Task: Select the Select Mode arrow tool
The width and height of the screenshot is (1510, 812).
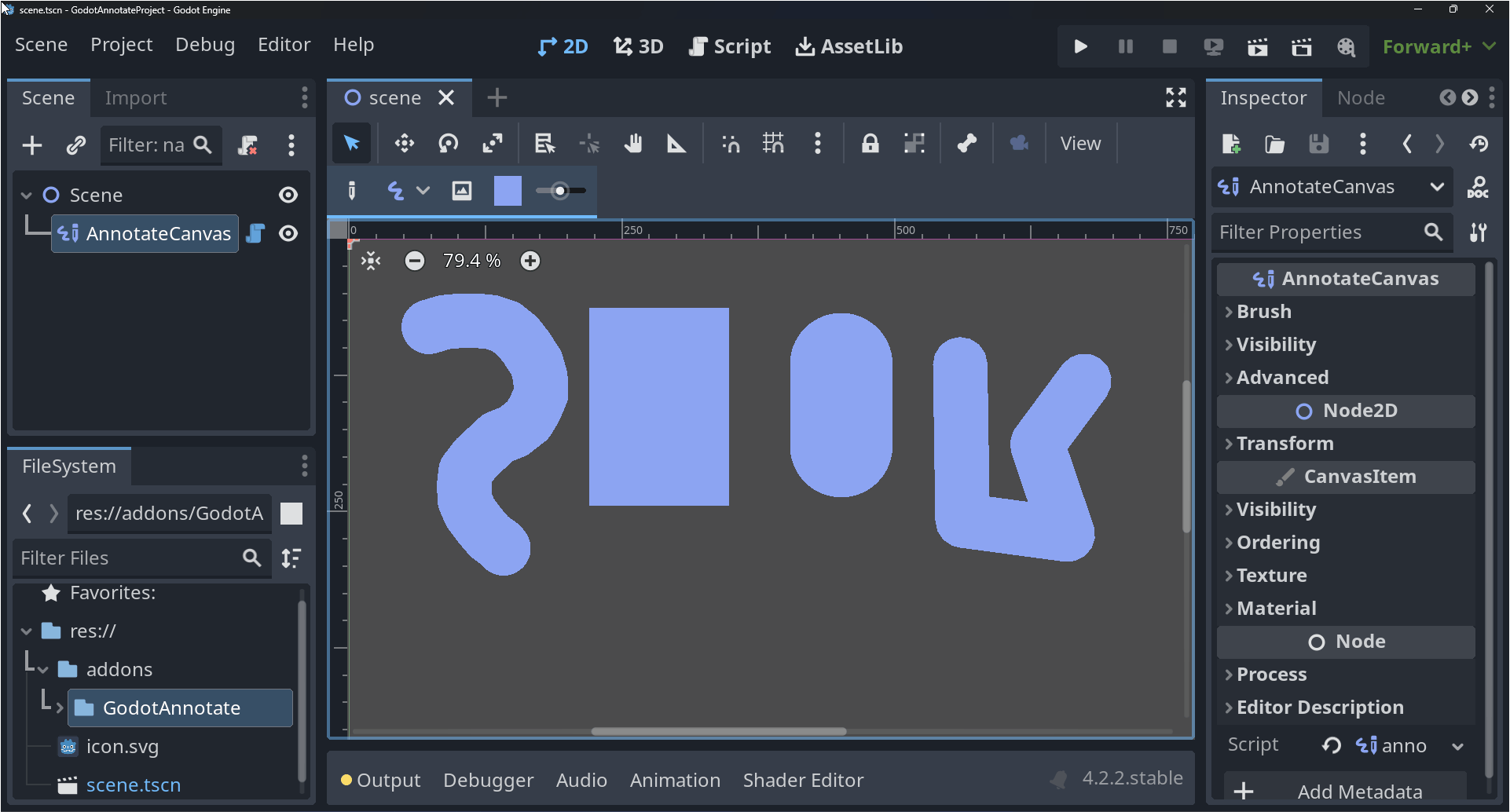Action: [351, 144]
